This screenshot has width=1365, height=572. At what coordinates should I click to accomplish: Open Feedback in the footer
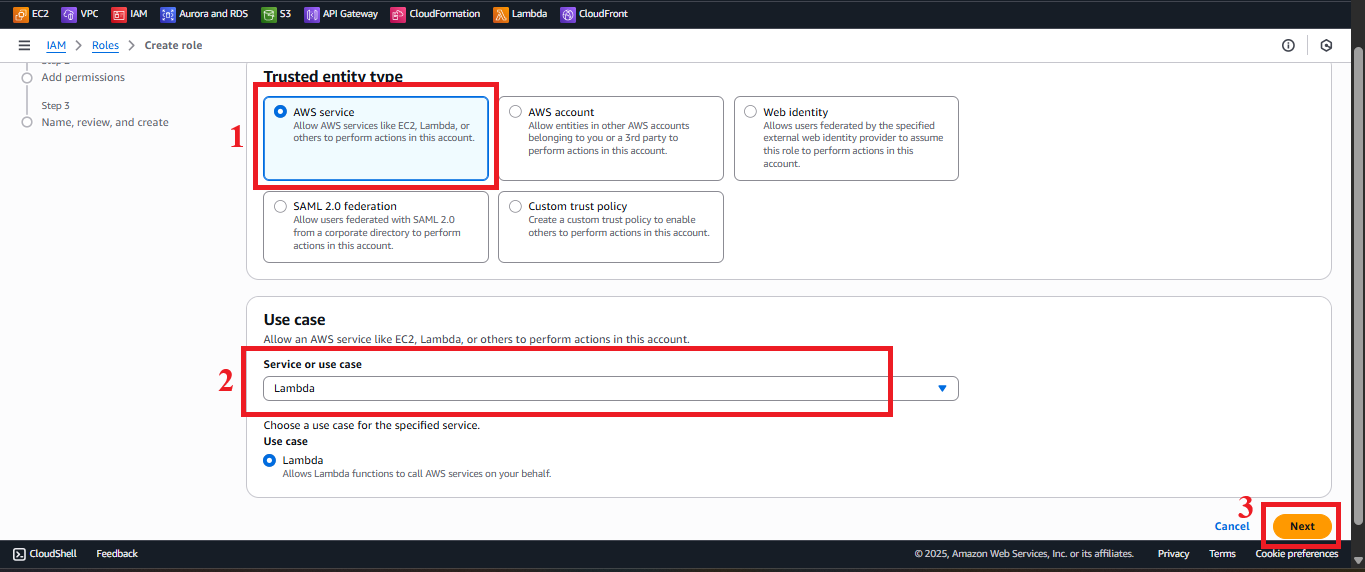click(x=117, y=553)
